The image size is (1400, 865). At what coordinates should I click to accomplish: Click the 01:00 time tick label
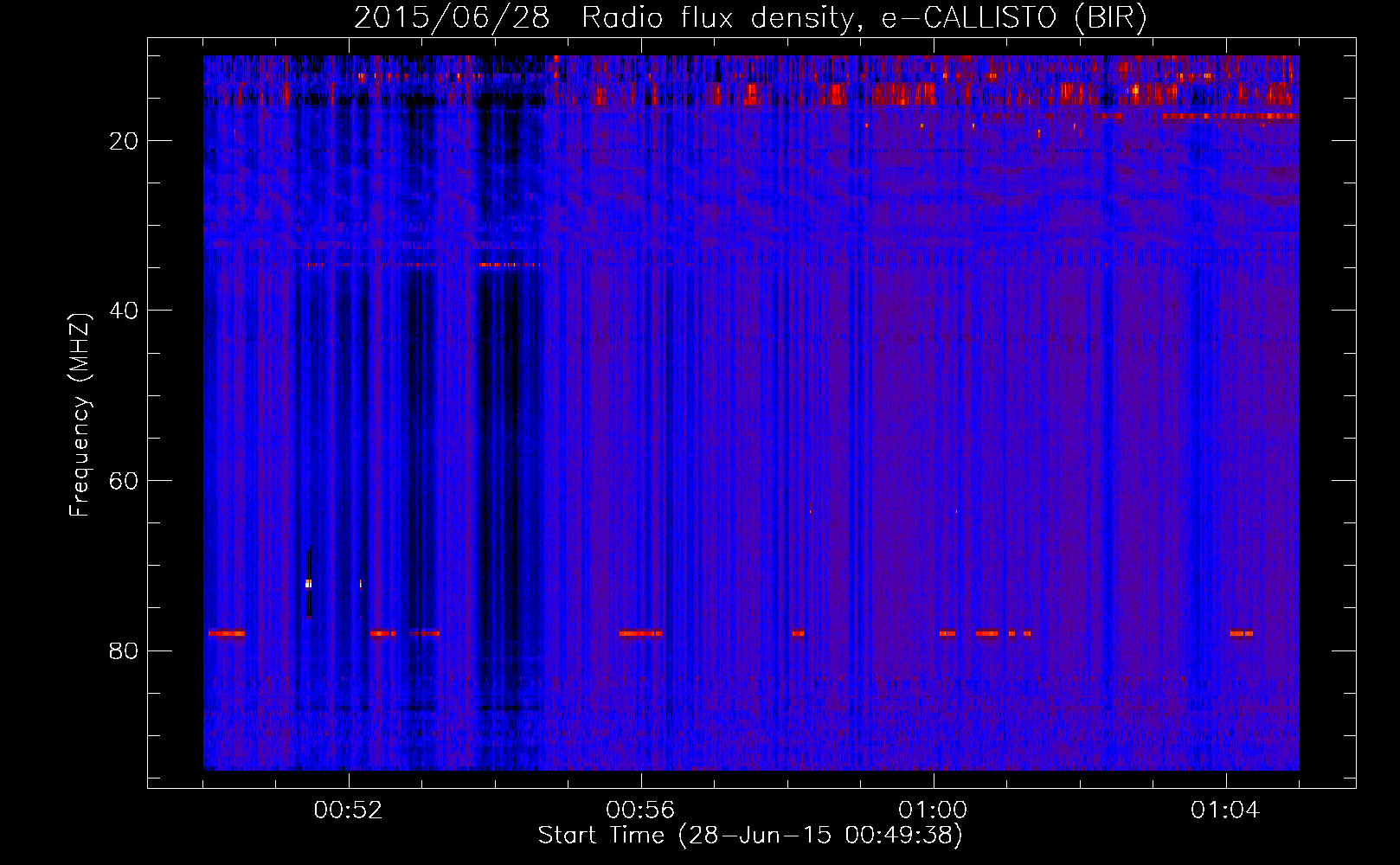tap(933, 811)
